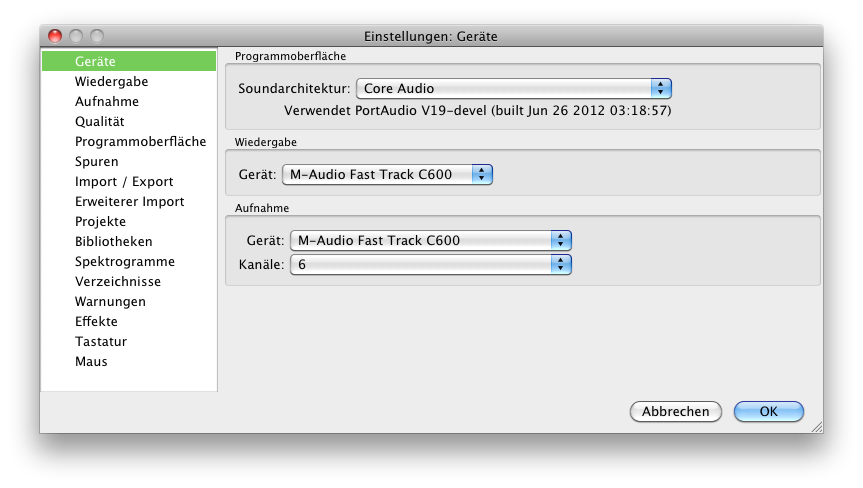The image size is (863, 488).
Task: Confirm settings with the OK button
Action: point(768,412)
